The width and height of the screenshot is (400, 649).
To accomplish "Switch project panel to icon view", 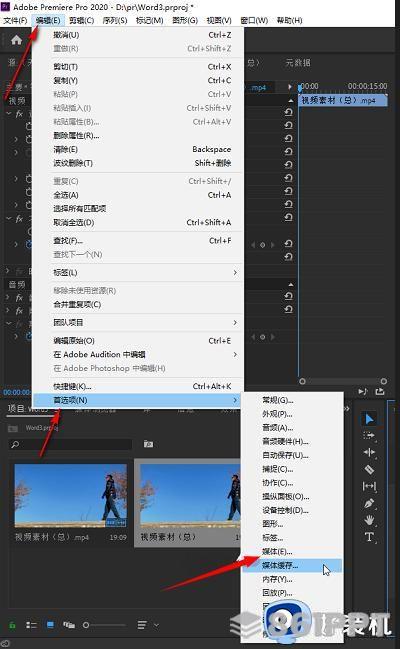I will tap(50, 625).
